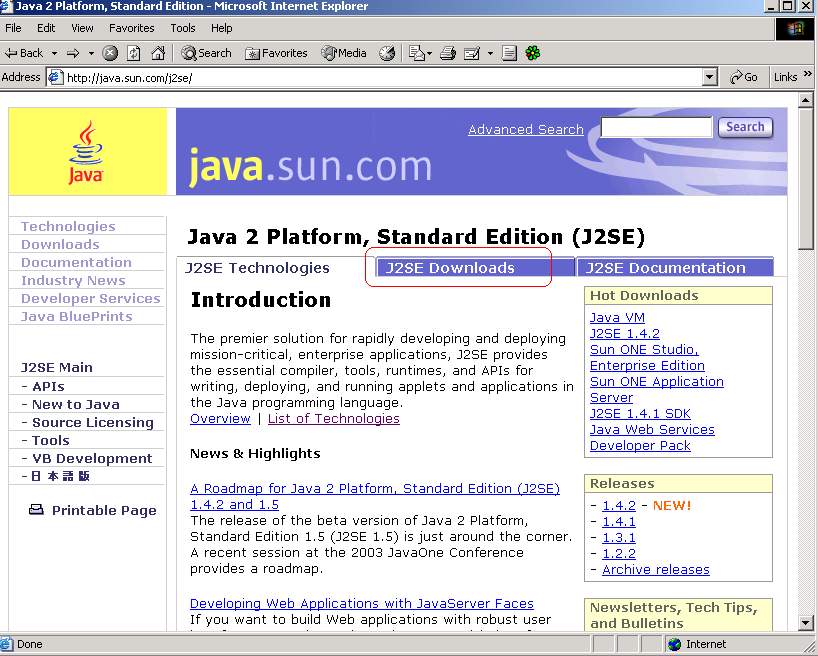Image resolution: width=818 pixels, height=656 pixels.
Task: Follow the Overview link
Action: pos(220,419)
